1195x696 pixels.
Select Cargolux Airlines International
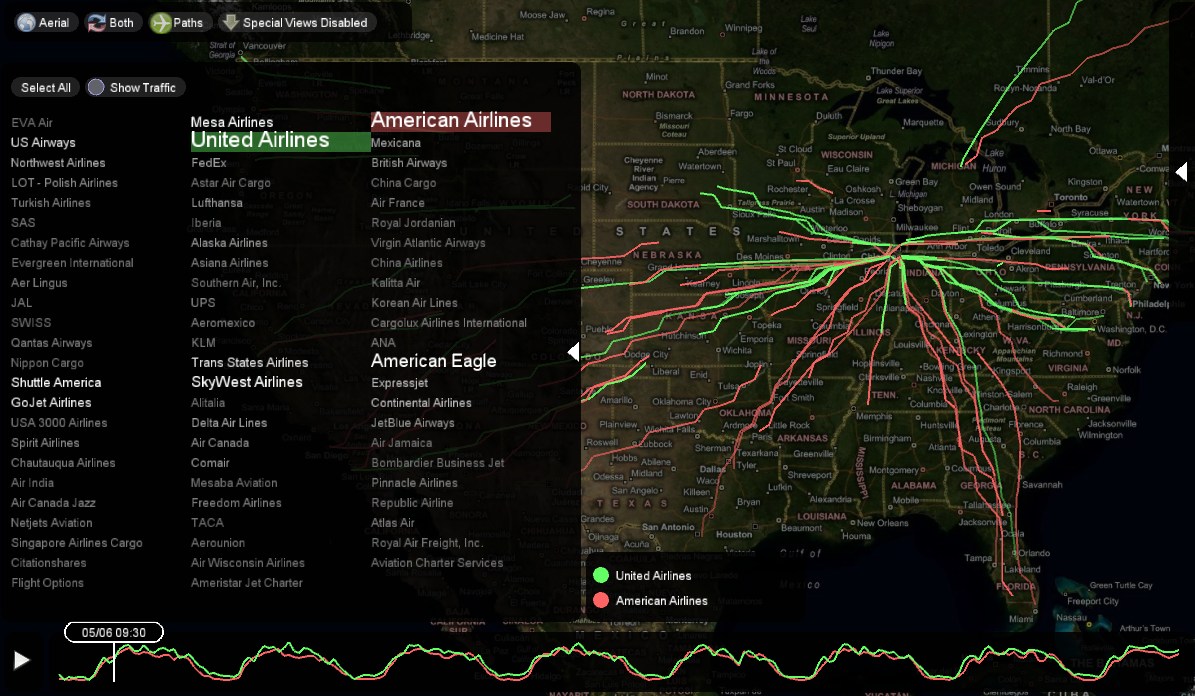click(x=449, y=323)
